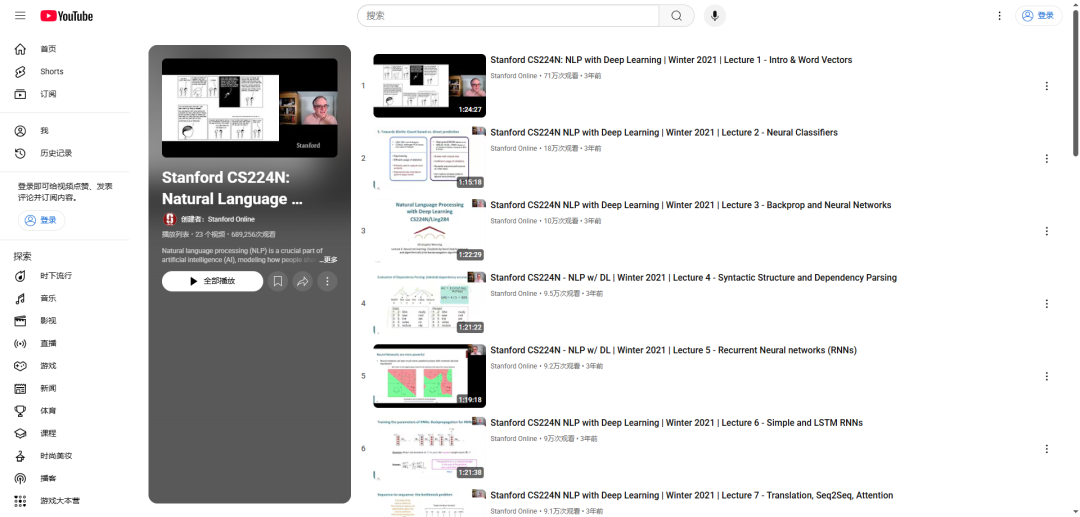
Task: Open Lecture 2 Neural Classifiers title
Action: 664,132
